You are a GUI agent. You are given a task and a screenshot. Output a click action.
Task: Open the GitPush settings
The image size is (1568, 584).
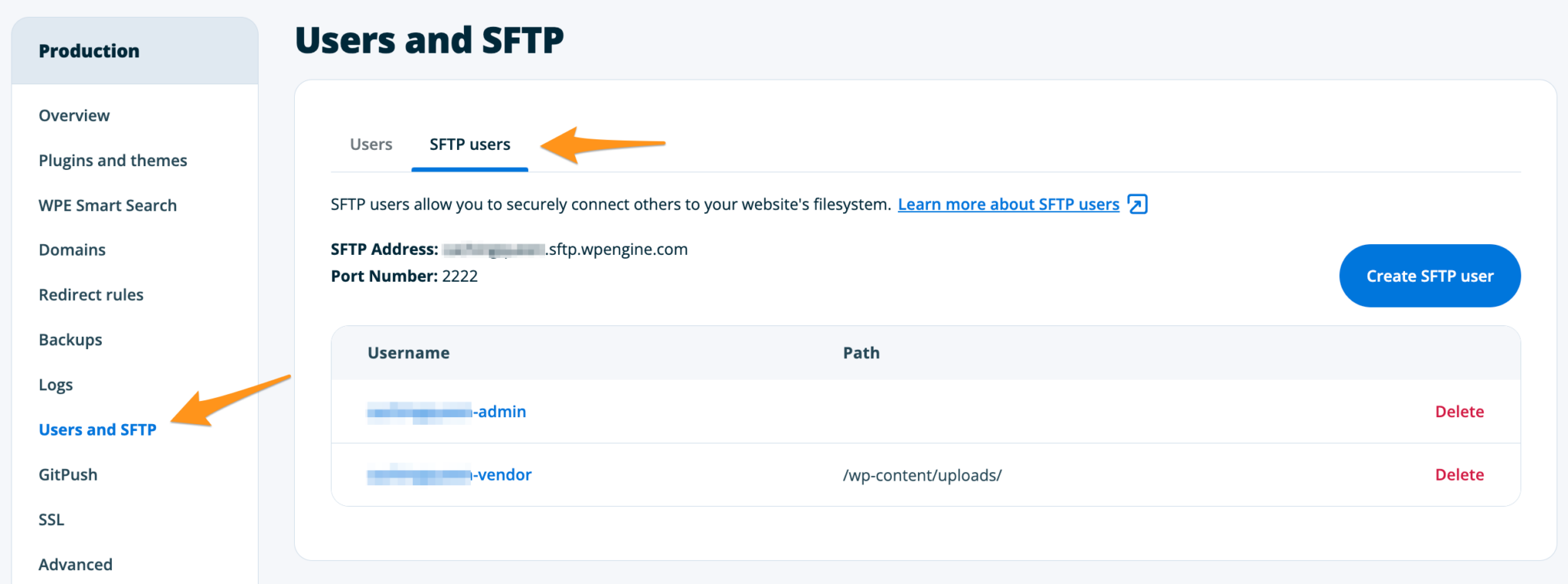68,475
